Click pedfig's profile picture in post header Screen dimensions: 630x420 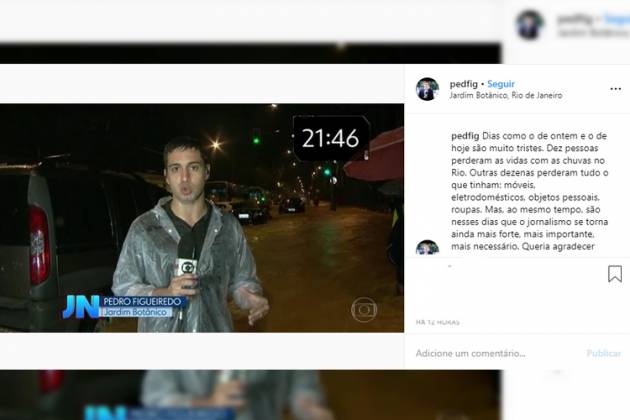pyautogui.click(x=427, y=89)
